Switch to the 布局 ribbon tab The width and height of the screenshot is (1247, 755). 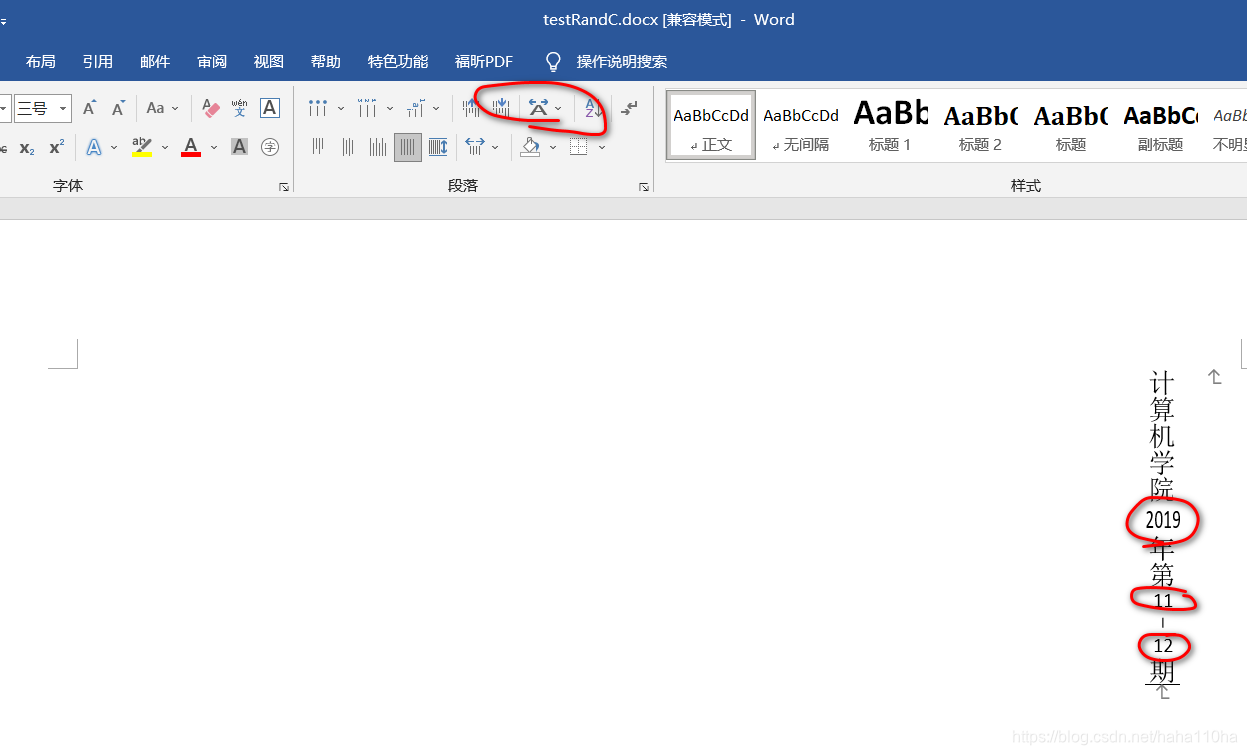pyautogui.click(x=41, y=62)
